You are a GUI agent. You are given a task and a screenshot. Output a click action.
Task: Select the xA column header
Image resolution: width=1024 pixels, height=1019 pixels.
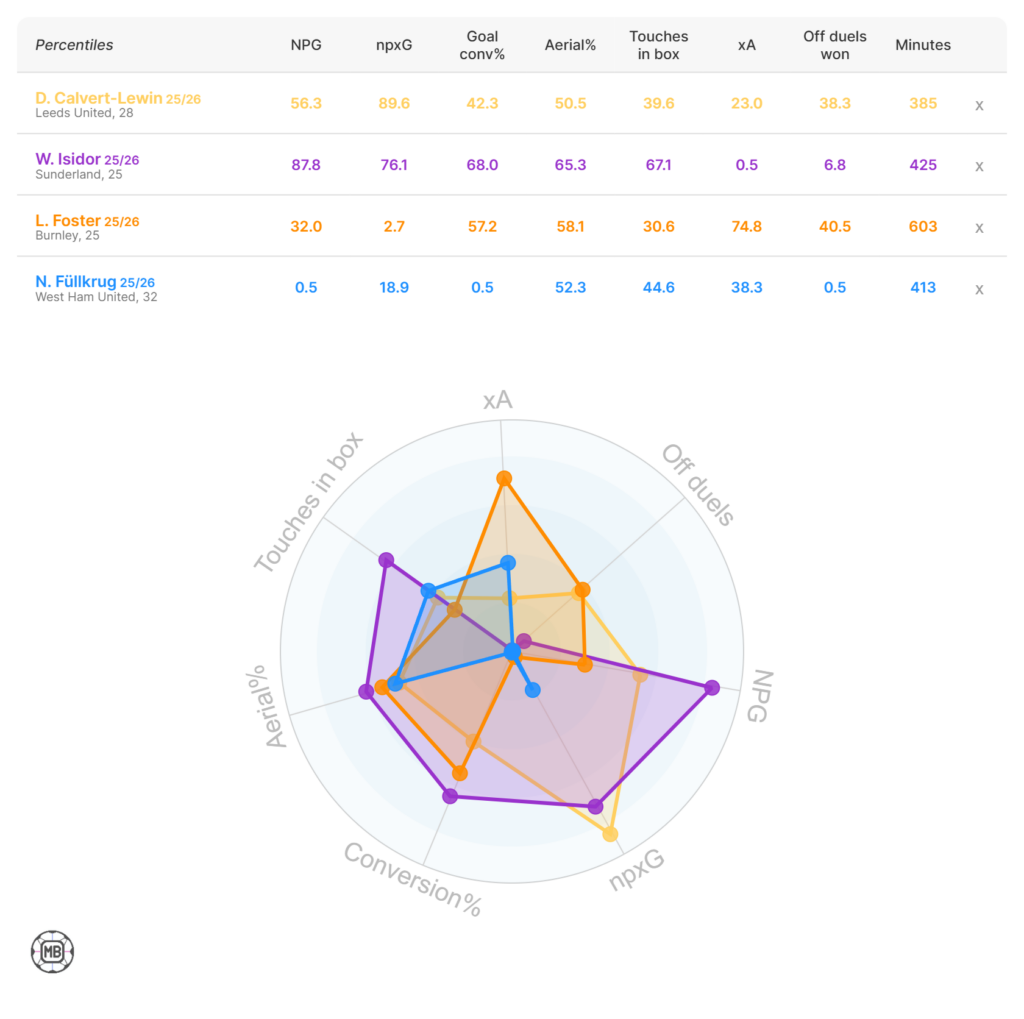[x=746, y=45]
